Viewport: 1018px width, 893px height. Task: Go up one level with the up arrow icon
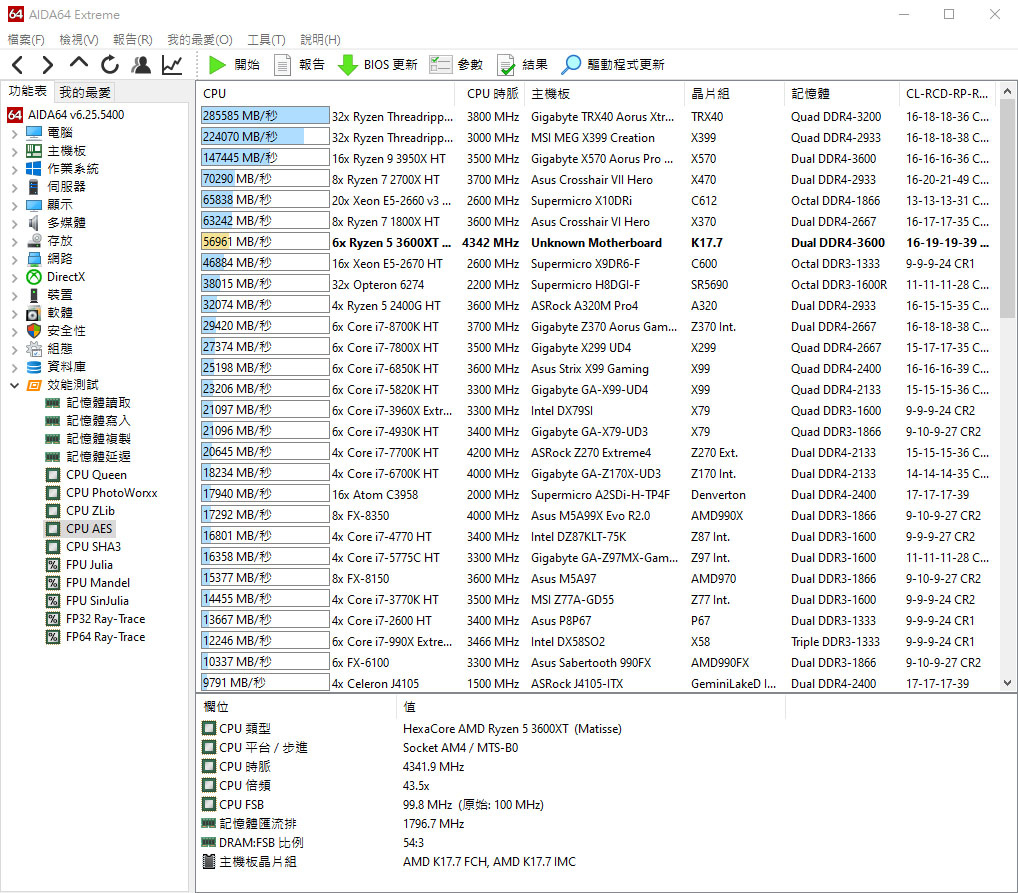pos(79,63)
